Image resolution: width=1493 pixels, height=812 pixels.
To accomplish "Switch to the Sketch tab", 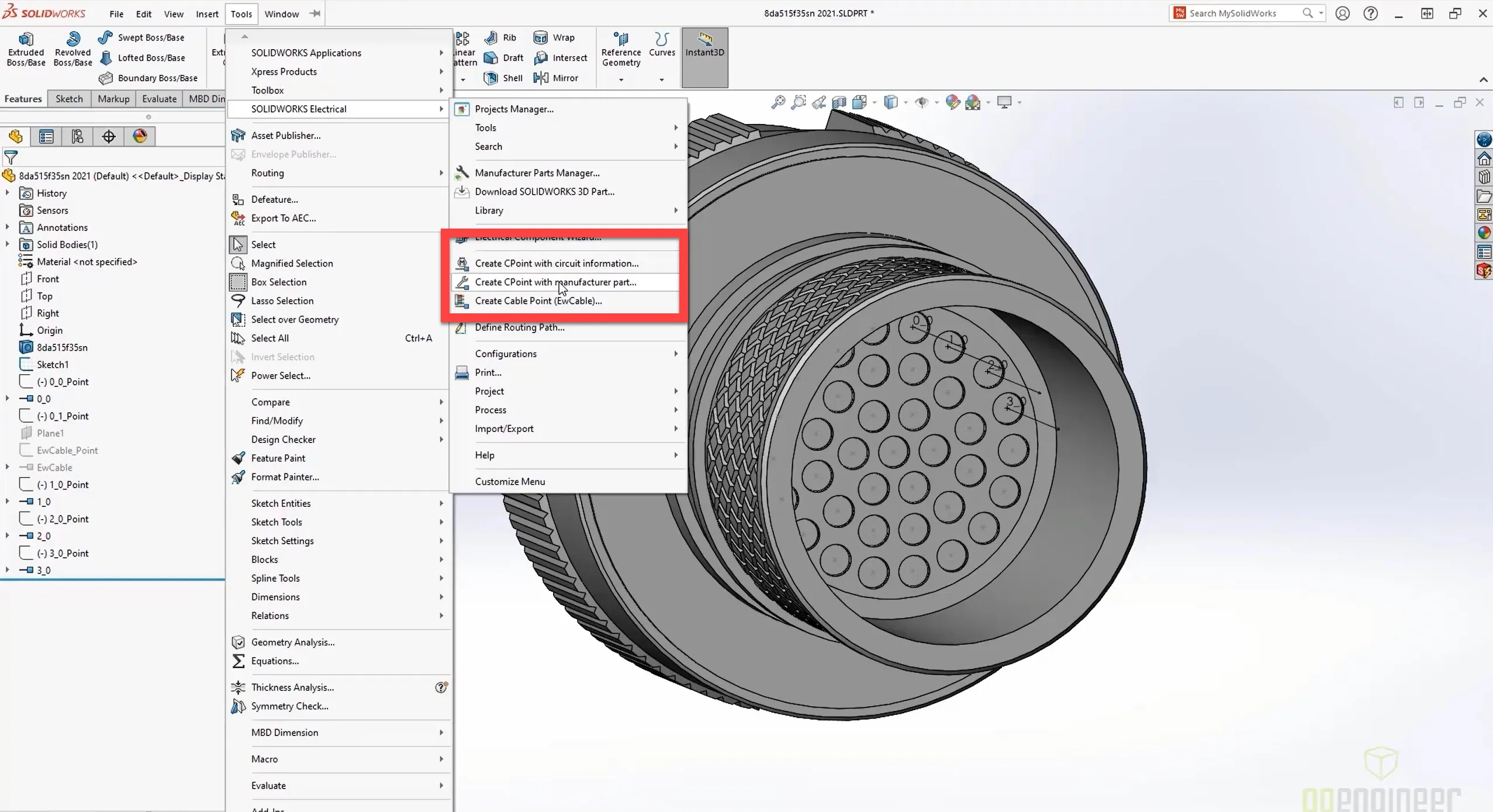I will click(x=68, y=98).
